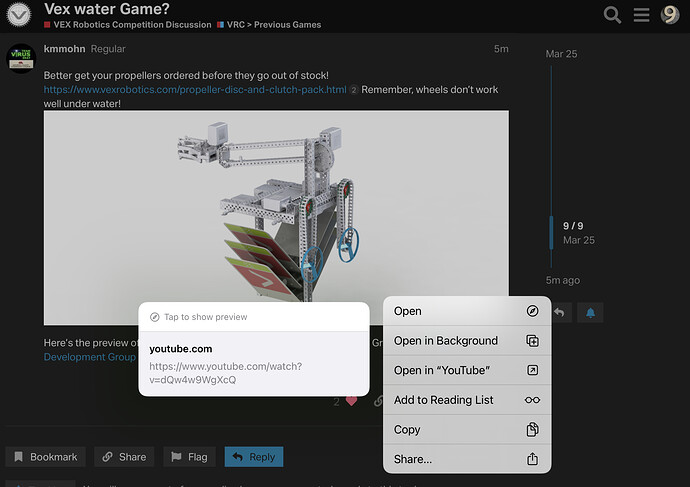Open the Development Group link

click(89, 357)
